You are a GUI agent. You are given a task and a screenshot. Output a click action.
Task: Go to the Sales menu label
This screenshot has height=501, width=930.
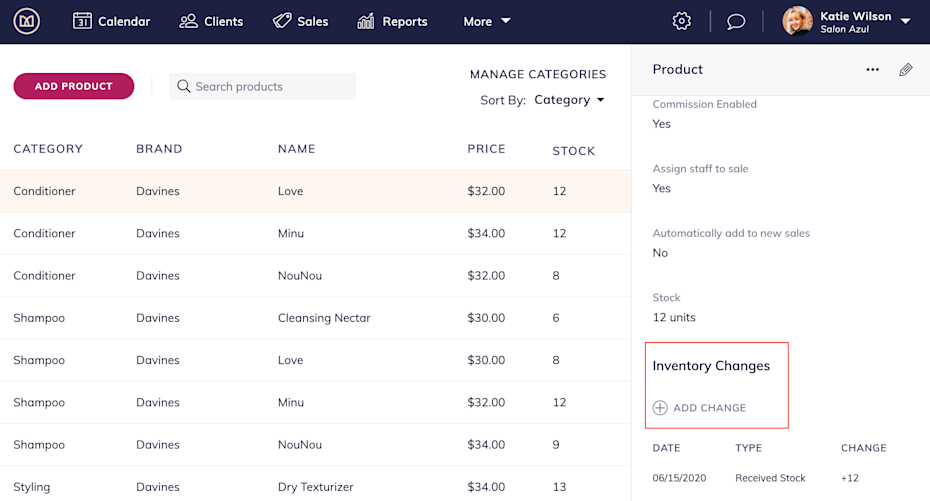pos(313,21)
